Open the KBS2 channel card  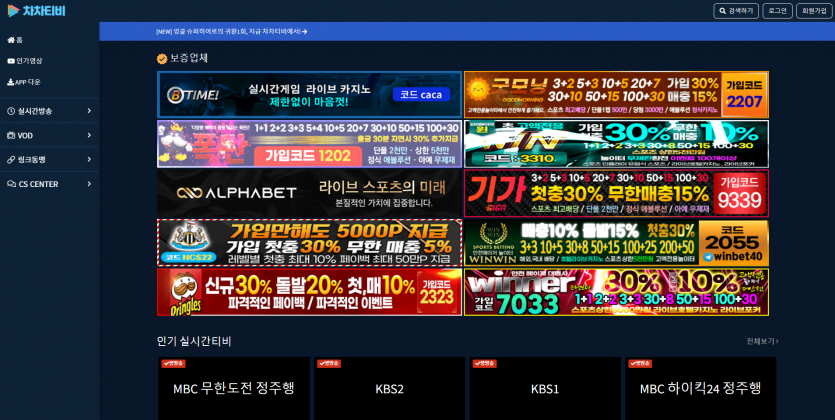coord(389,389)
